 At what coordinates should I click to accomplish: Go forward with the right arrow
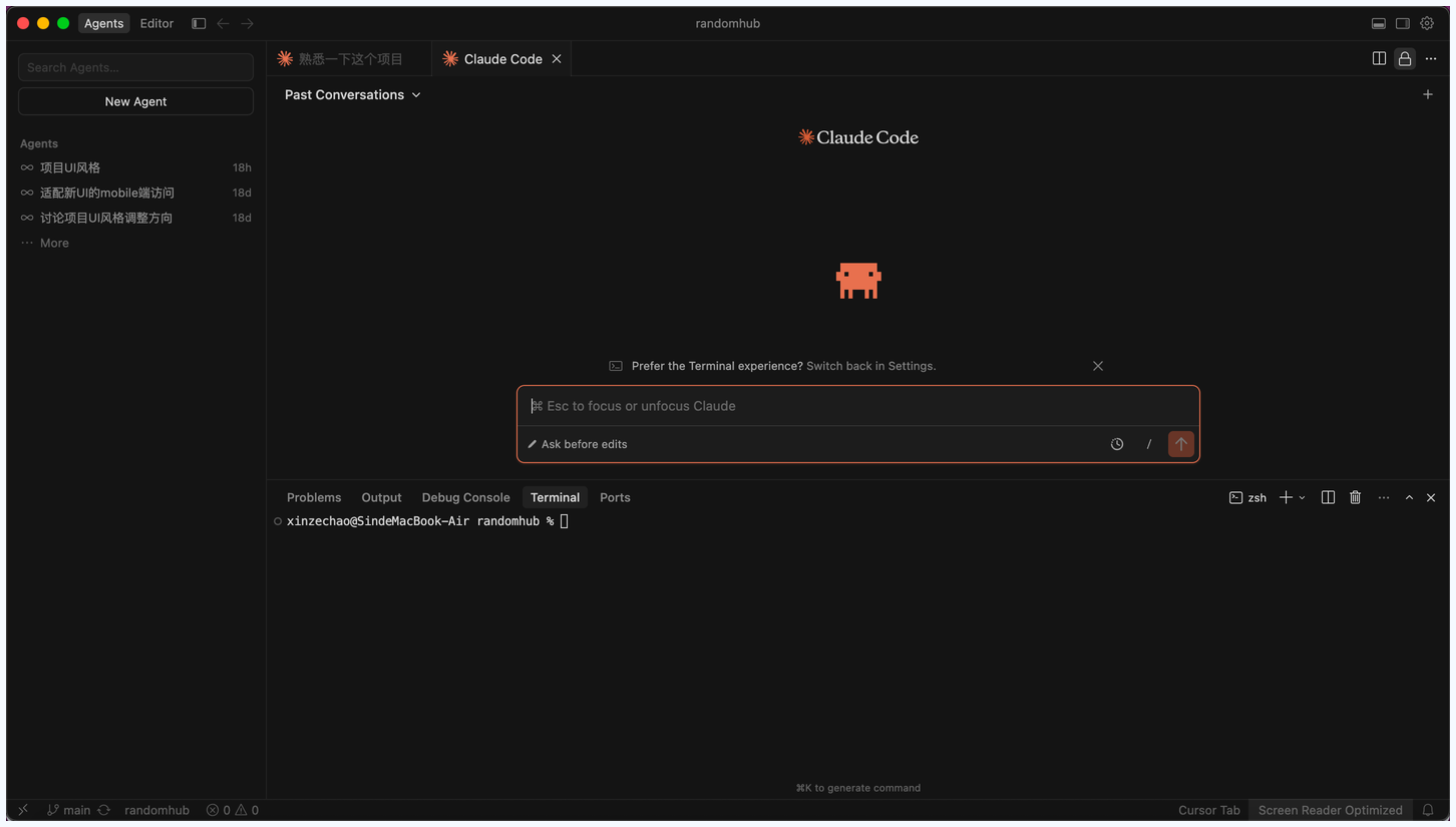point(247,23)
